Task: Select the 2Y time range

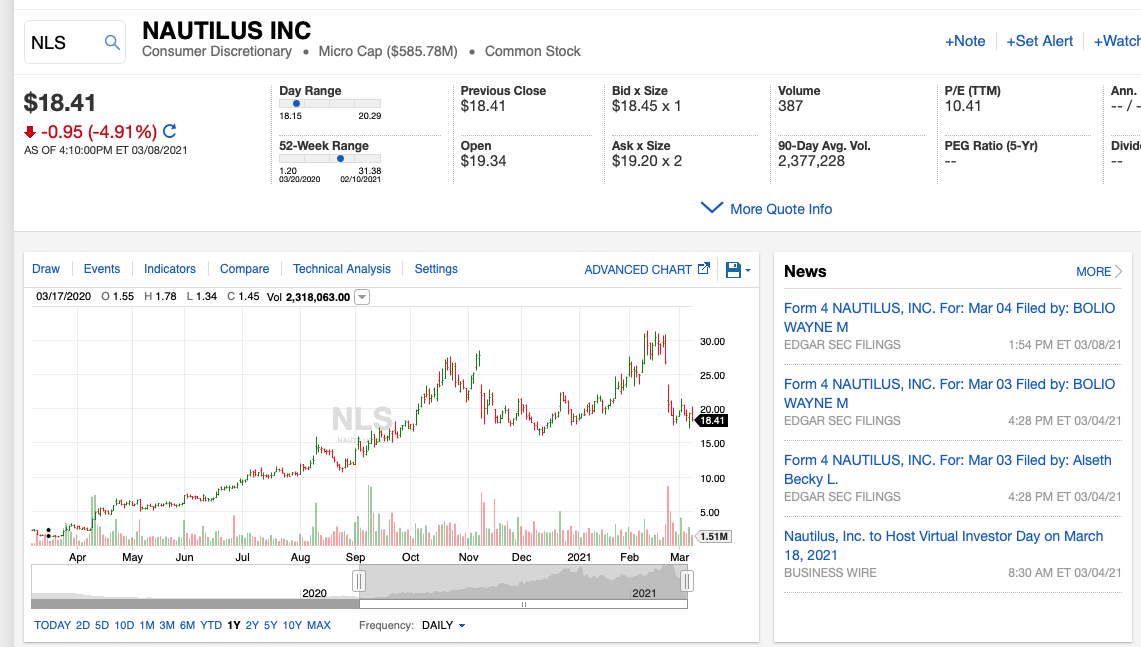Action: pos(252,625)
